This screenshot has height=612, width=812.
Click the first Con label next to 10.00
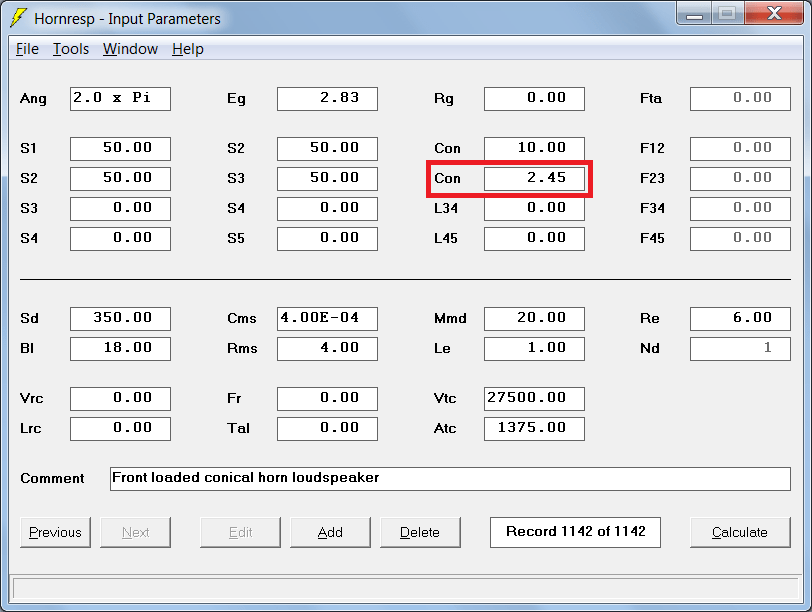pos(447,149)
